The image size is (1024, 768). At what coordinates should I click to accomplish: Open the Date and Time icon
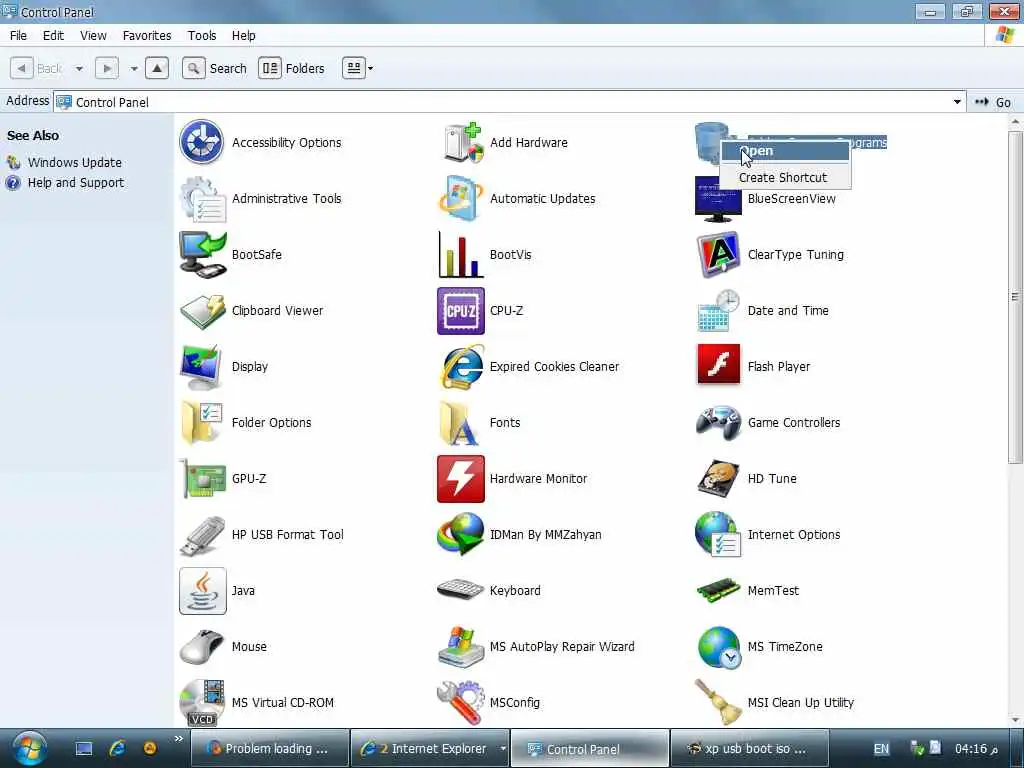click(718, 311)
